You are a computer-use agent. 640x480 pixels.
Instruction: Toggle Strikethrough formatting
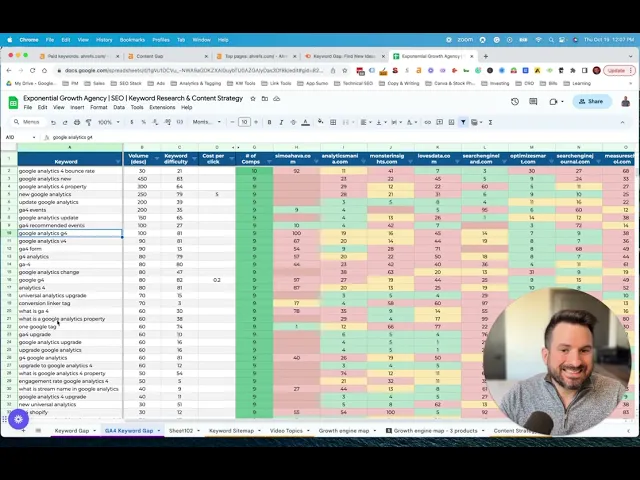click(293, 122)
